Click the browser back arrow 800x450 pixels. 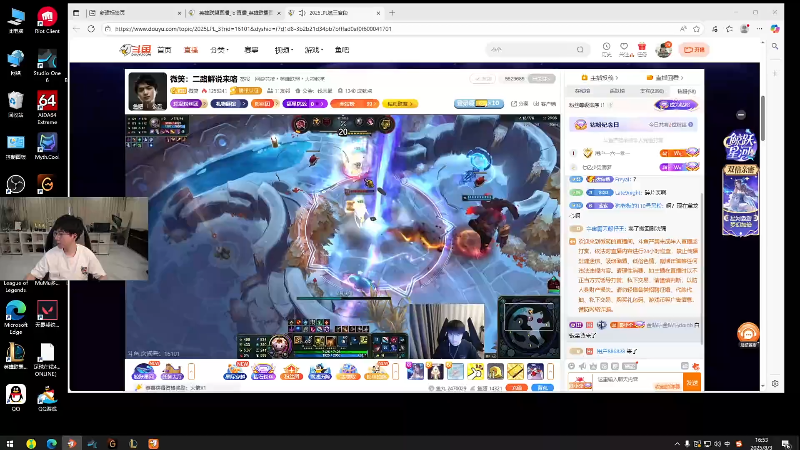click(77, 29)
